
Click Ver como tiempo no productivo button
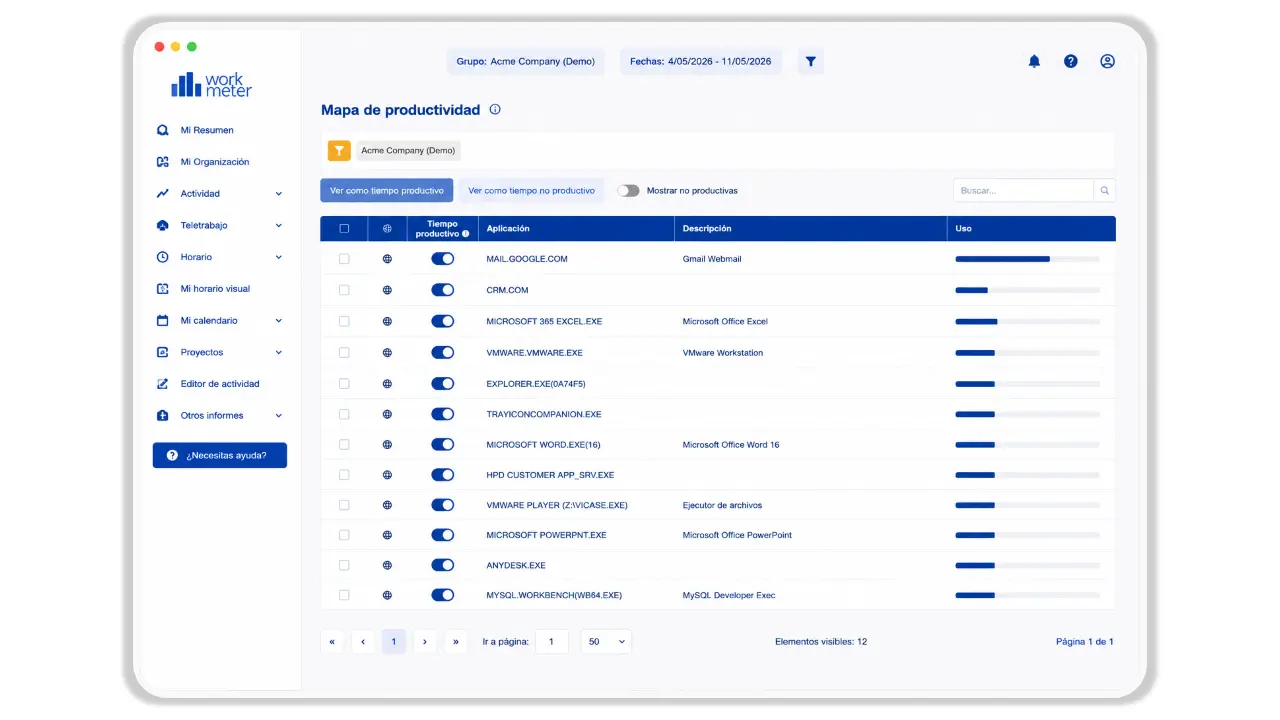[531, 190]
